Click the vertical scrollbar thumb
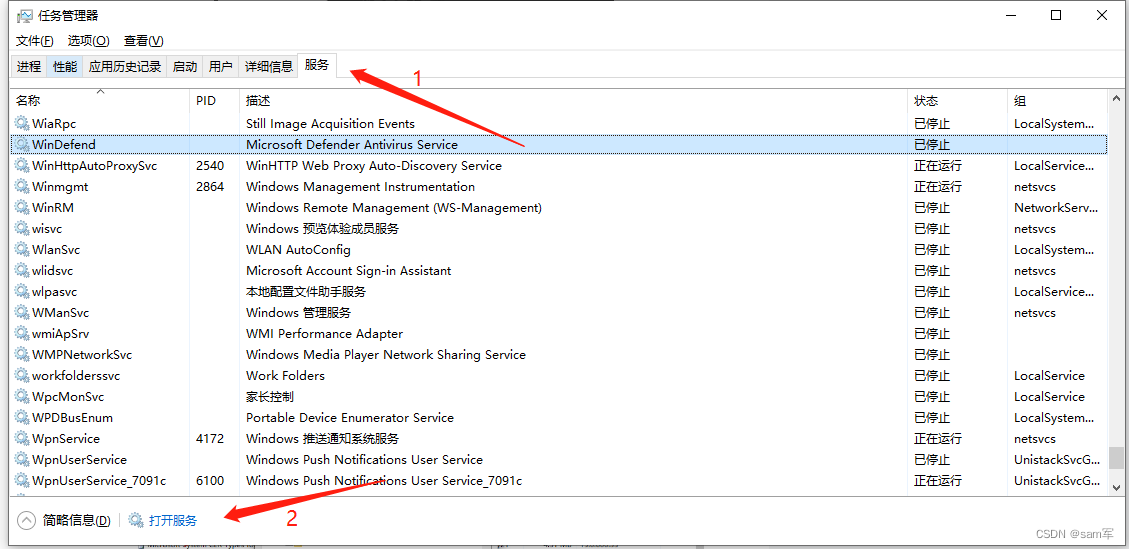Viewport: 1129px width, 549px height. pyautogui.click(x=1116, y=458)
